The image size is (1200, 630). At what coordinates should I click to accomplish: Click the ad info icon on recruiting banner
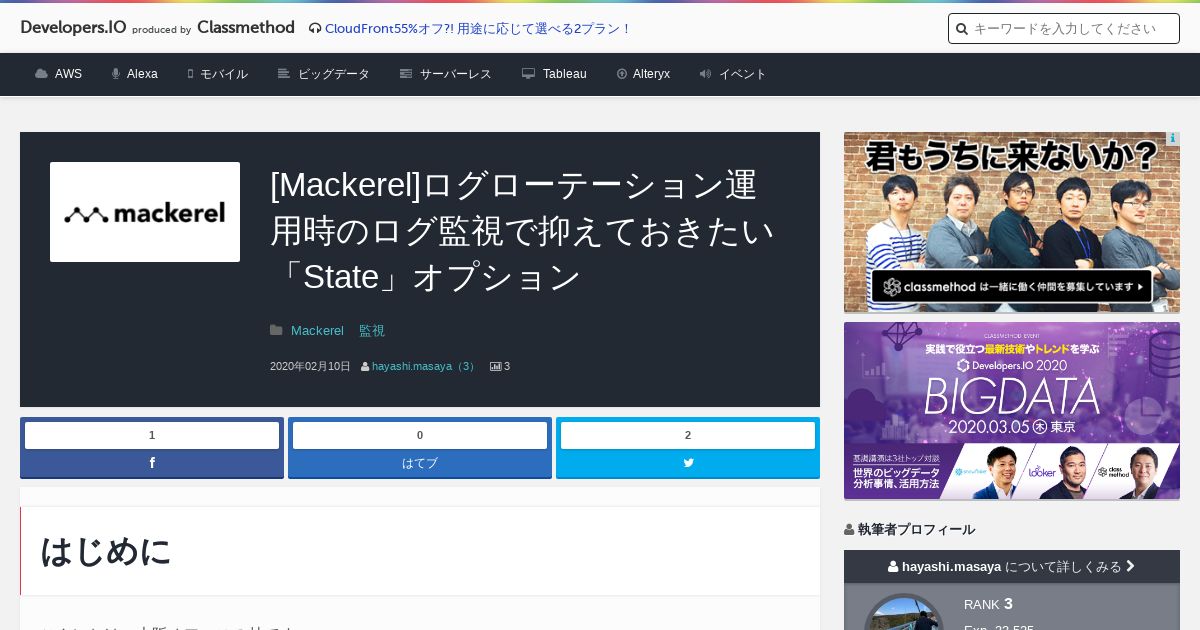(x=1173, y=139)
